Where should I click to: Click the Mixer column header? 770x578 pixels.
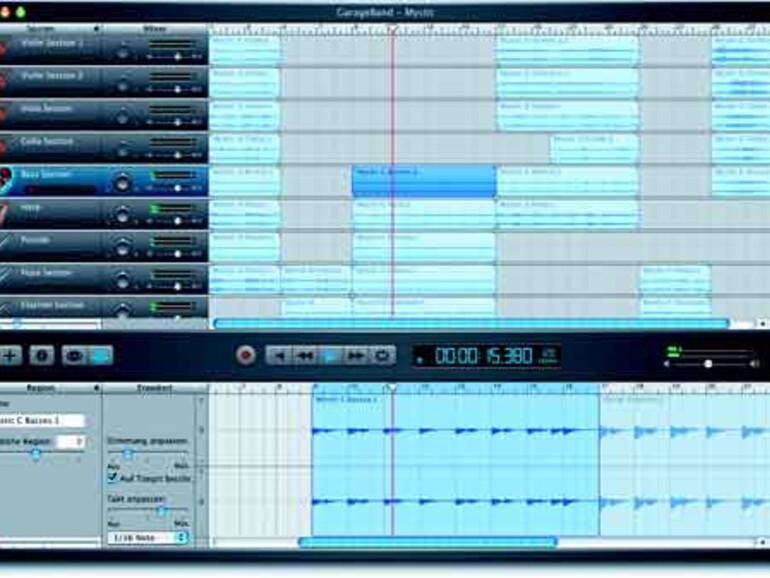point(155,28)
